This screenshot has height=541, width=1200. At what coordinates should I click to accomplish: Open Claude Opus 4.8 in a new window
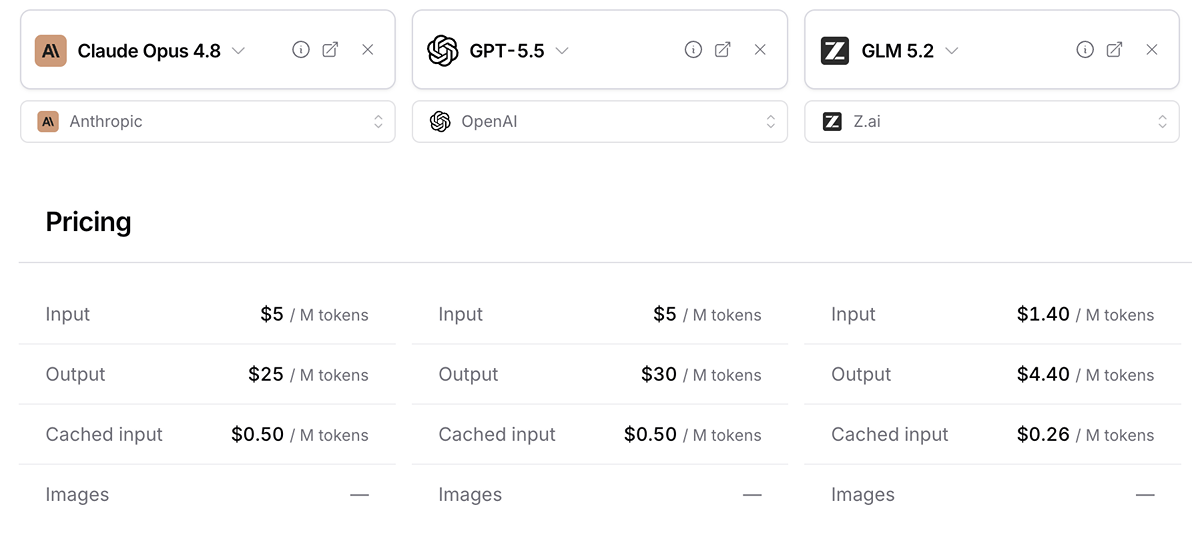click(x=331, y=50)
